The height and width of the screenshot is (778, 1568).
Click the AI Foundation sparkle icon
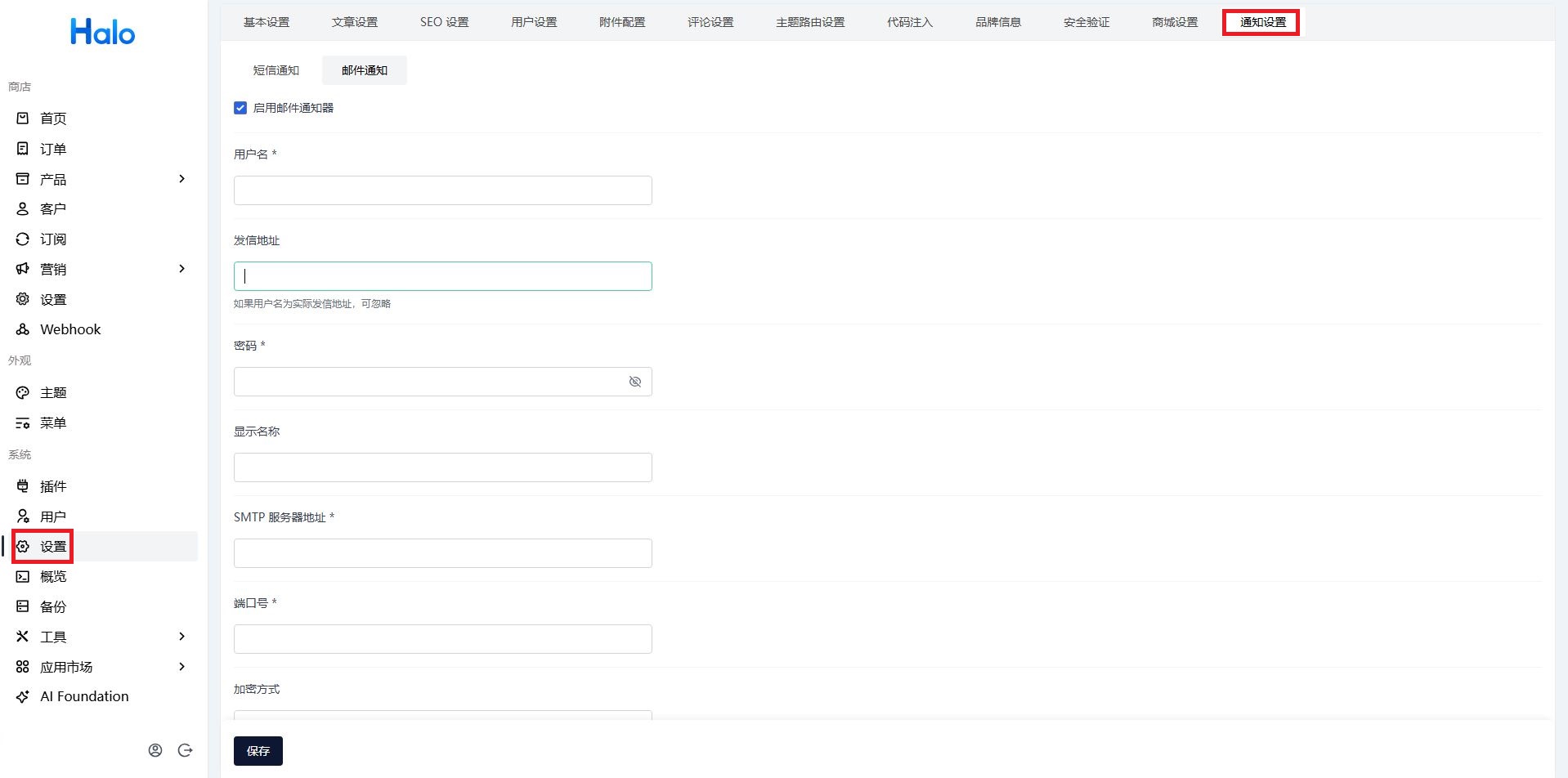point(23,697)
